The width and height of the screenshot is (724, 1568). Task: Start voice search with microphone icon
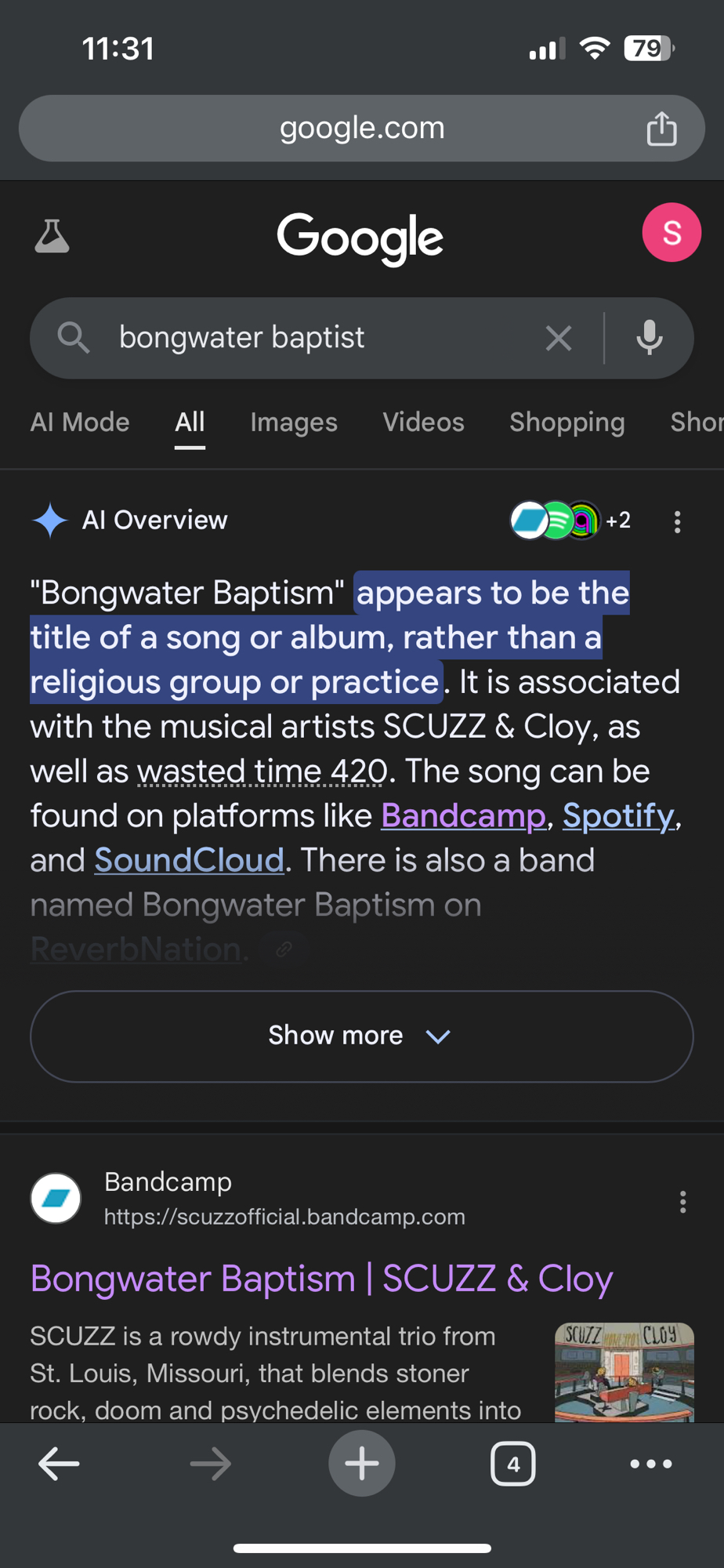click(650, 339)
